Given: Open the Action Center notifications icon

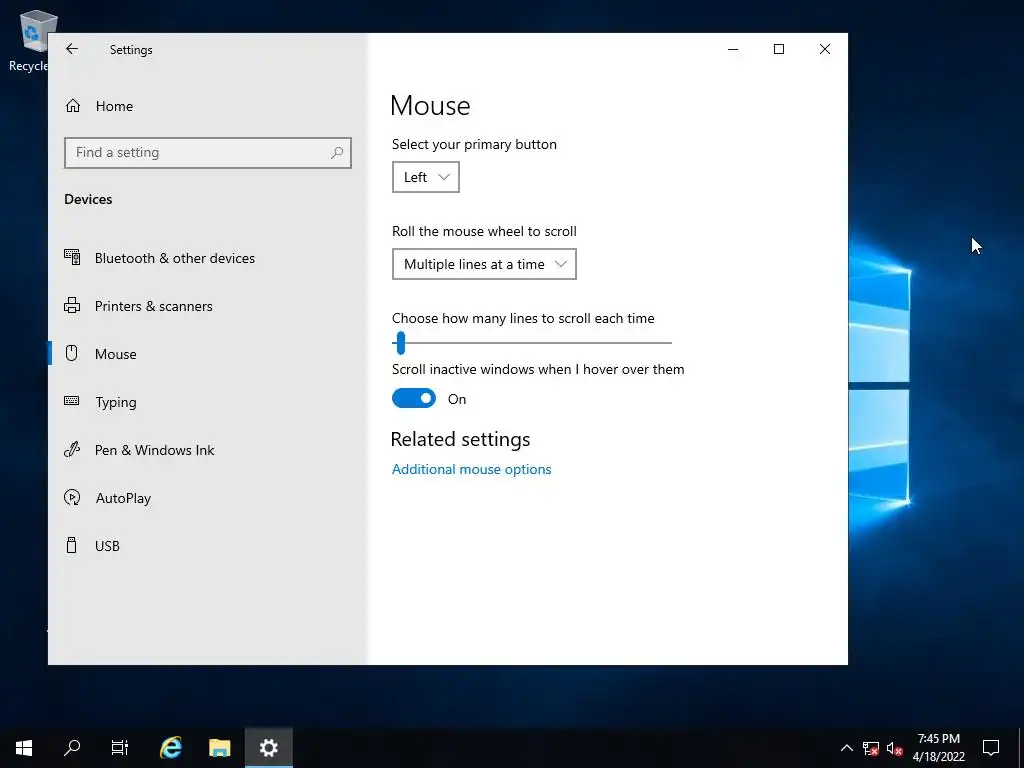Looking at the screenshot, I should (x=991, y=748).
